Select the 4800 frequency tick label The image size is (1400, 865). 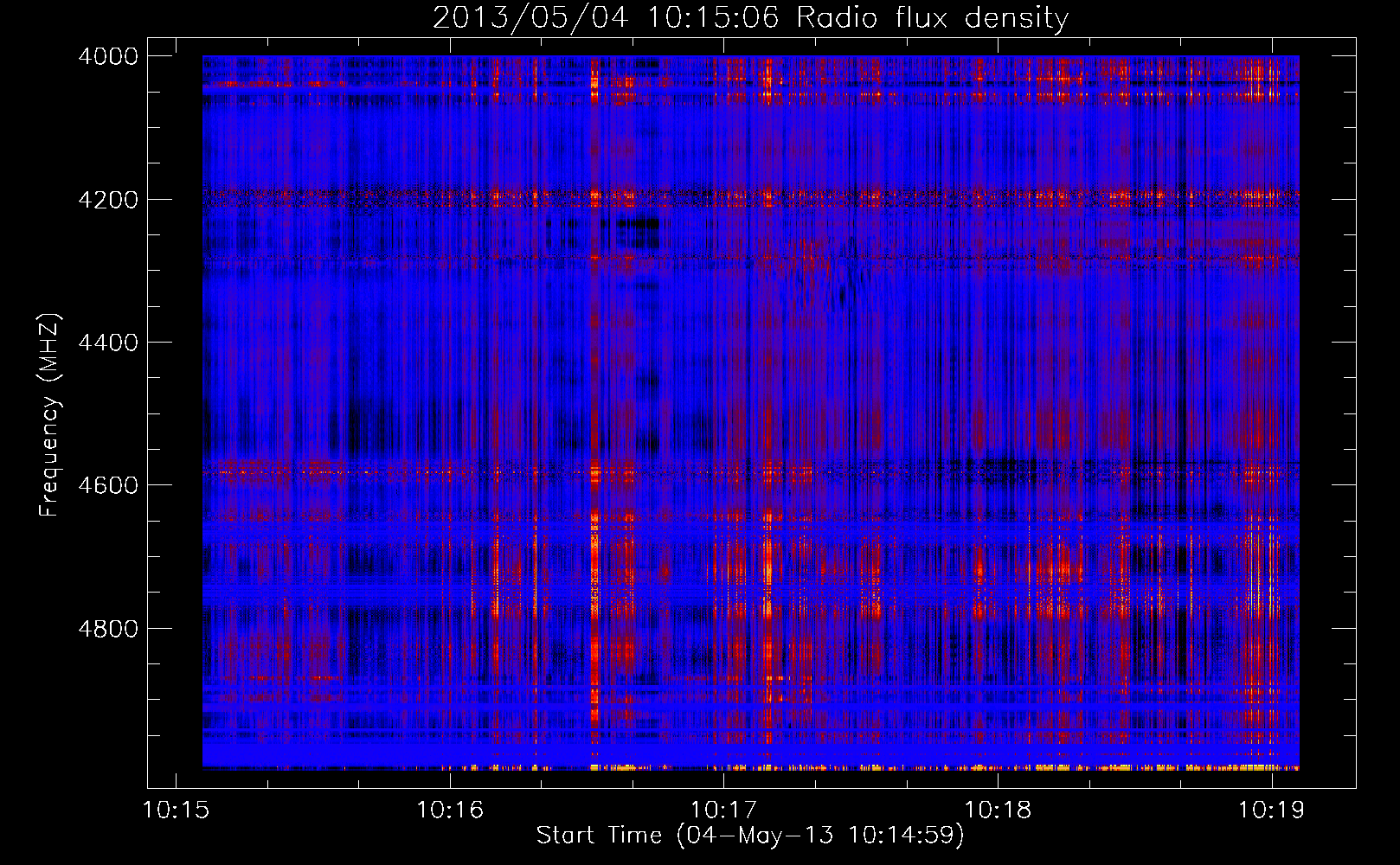point(108,629)
